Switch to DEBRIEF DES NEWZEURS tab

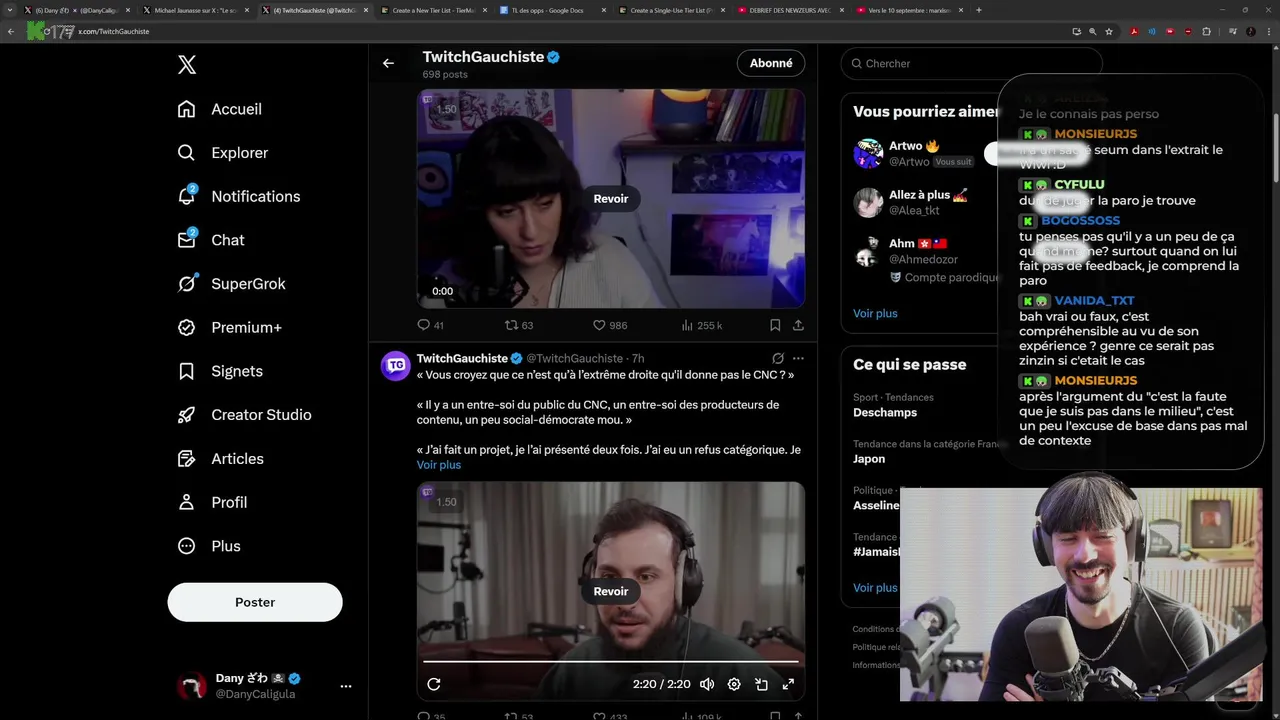click(790, 10)
